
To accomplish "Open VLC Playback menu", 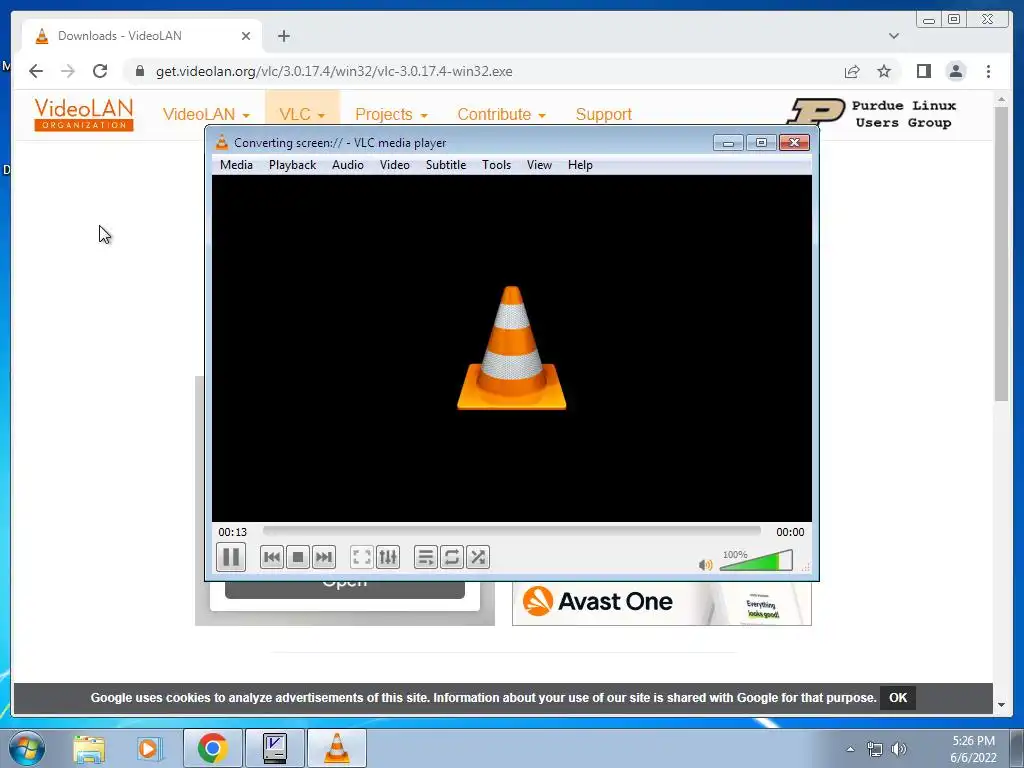I will point(293,165).
